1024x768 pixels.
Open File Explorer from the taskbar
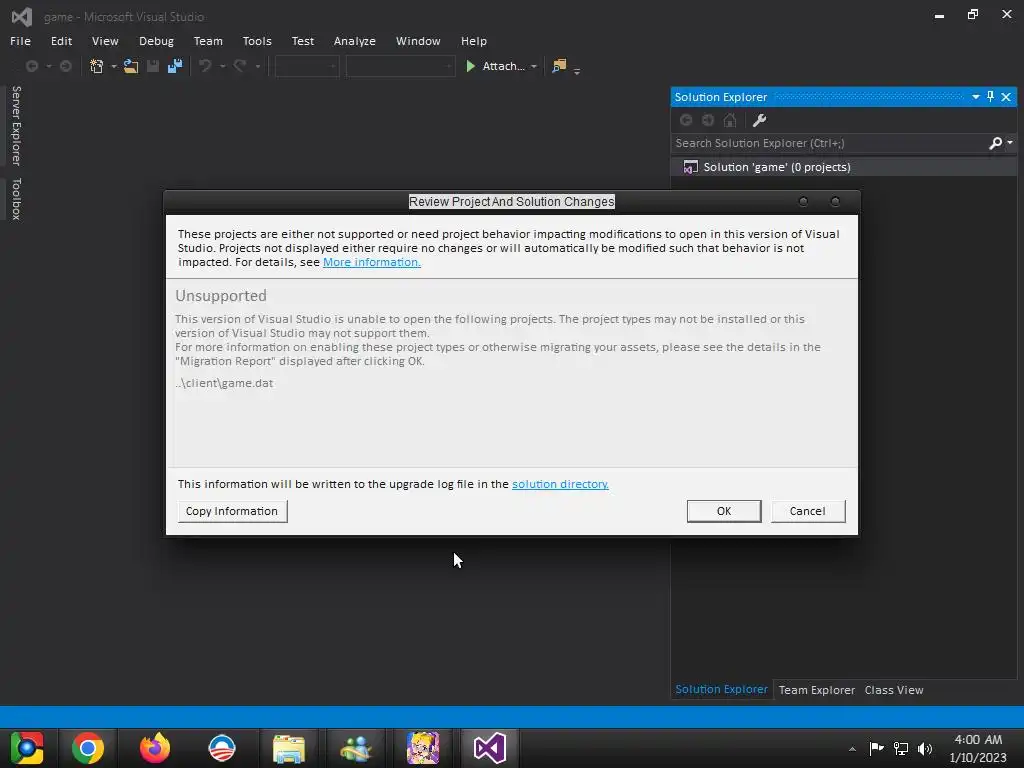(289, 748)
